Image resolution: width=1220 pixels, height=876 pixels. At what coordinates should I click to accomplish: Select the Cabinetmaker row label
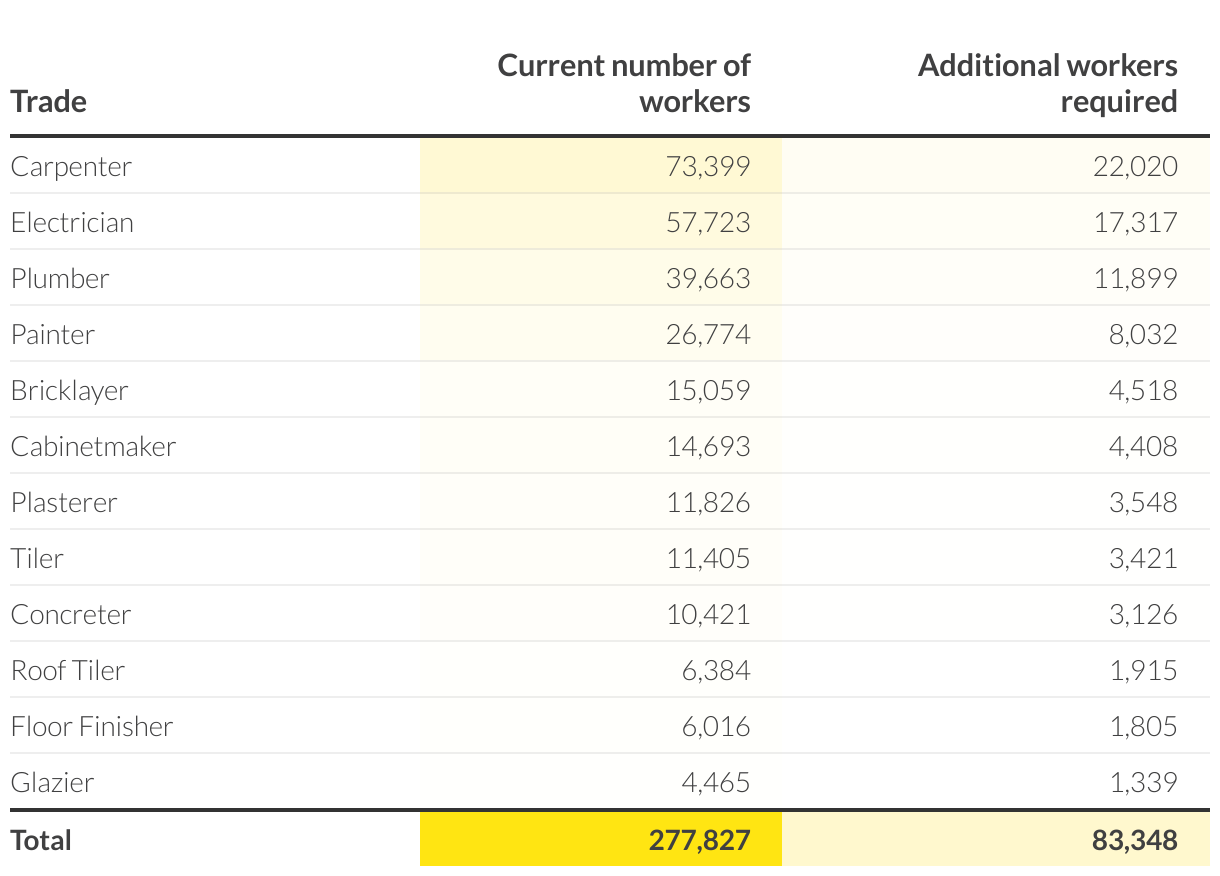tap(93, 447)
